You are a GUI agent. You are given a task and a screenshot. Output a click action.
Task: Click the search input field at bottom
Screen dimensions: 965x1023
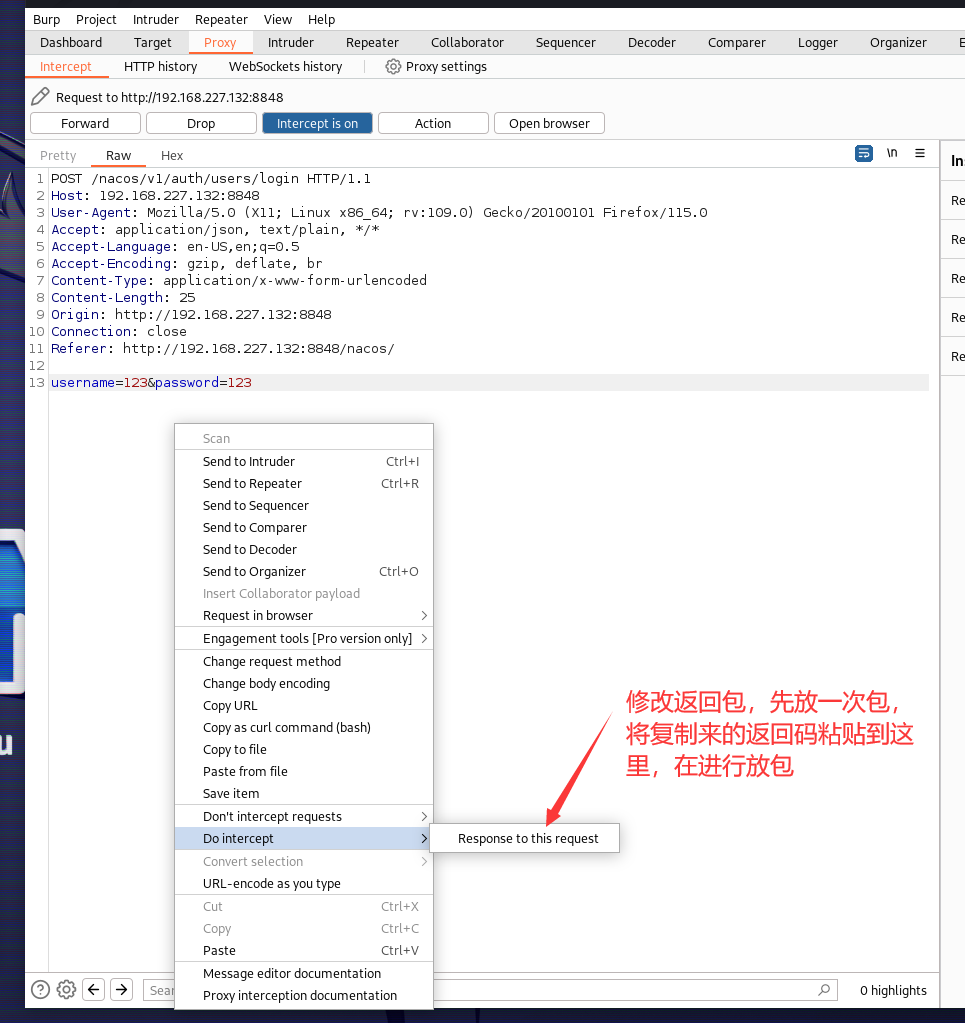[491, 990]
